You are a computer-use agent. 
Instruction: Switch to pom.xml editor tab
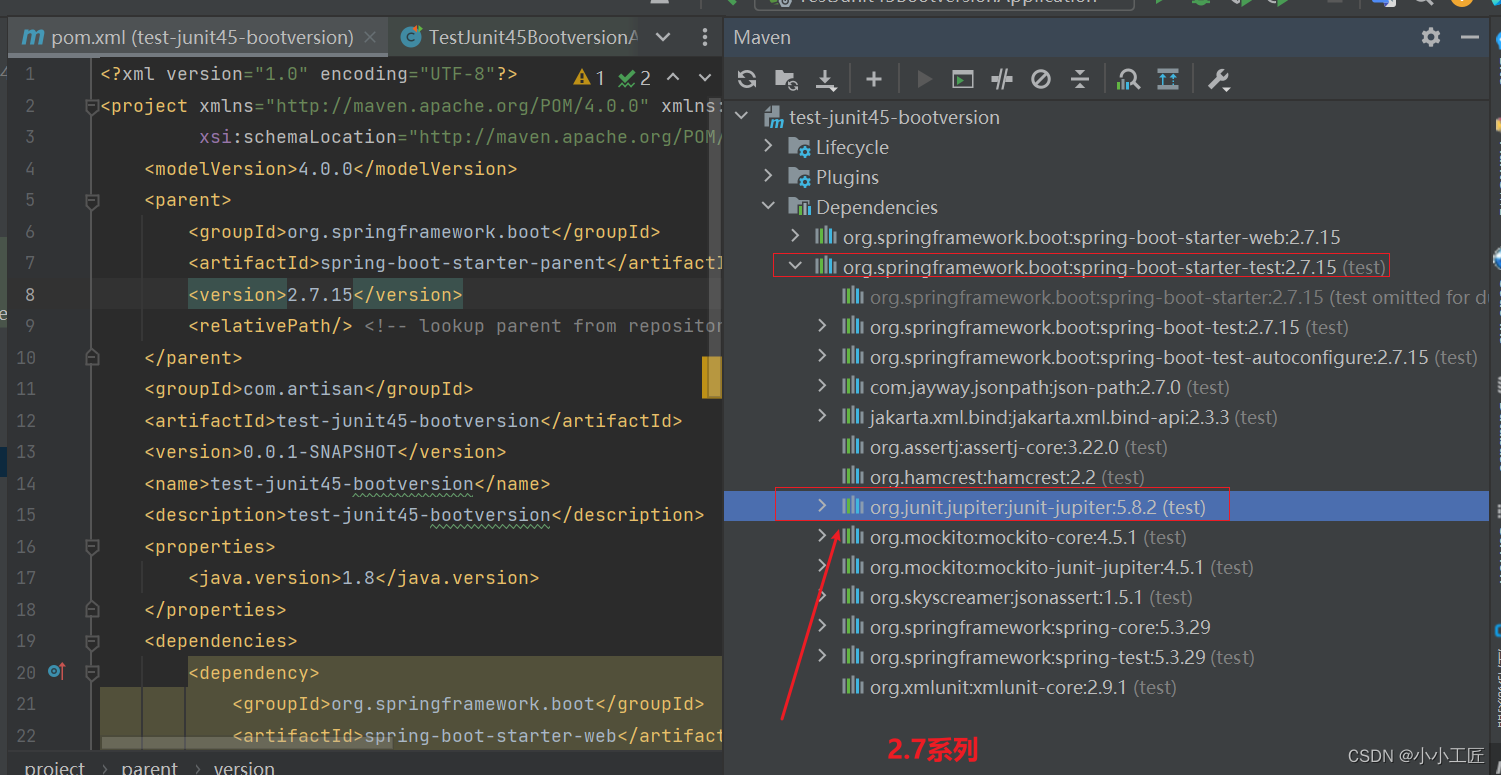coord(196,37)
